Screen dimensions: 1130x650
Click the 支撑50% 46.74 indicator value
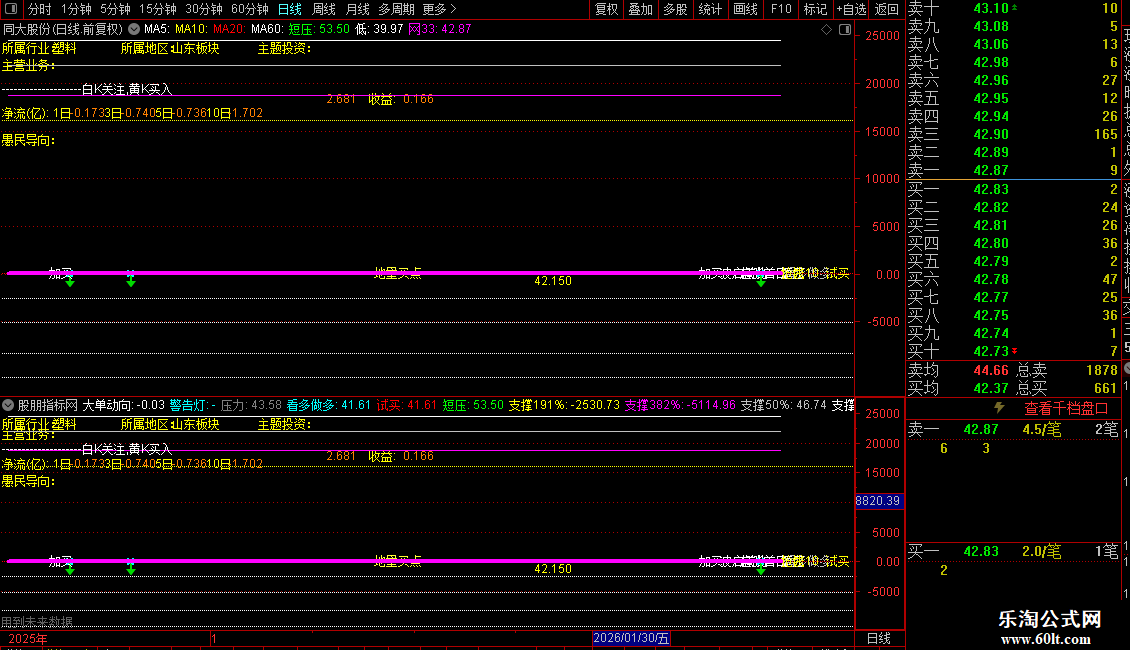point(783,405)
